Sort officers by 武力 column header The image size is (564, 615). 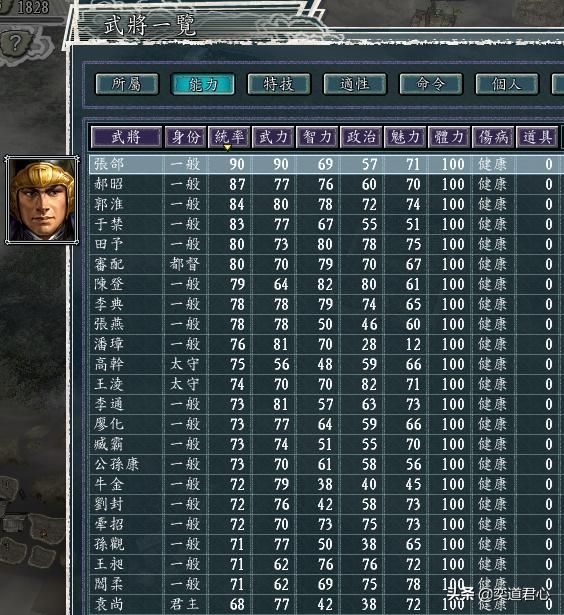coord(273,137)
